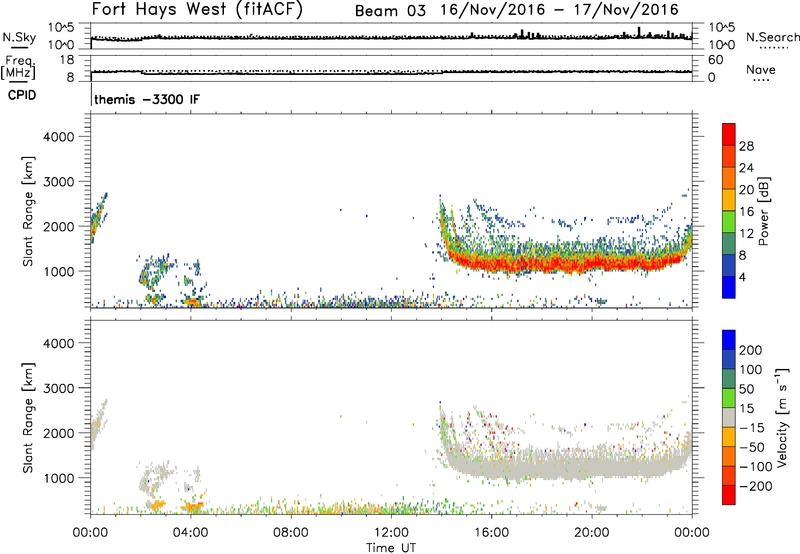Click the "60" tick on the Nave axis

point(715,60)
